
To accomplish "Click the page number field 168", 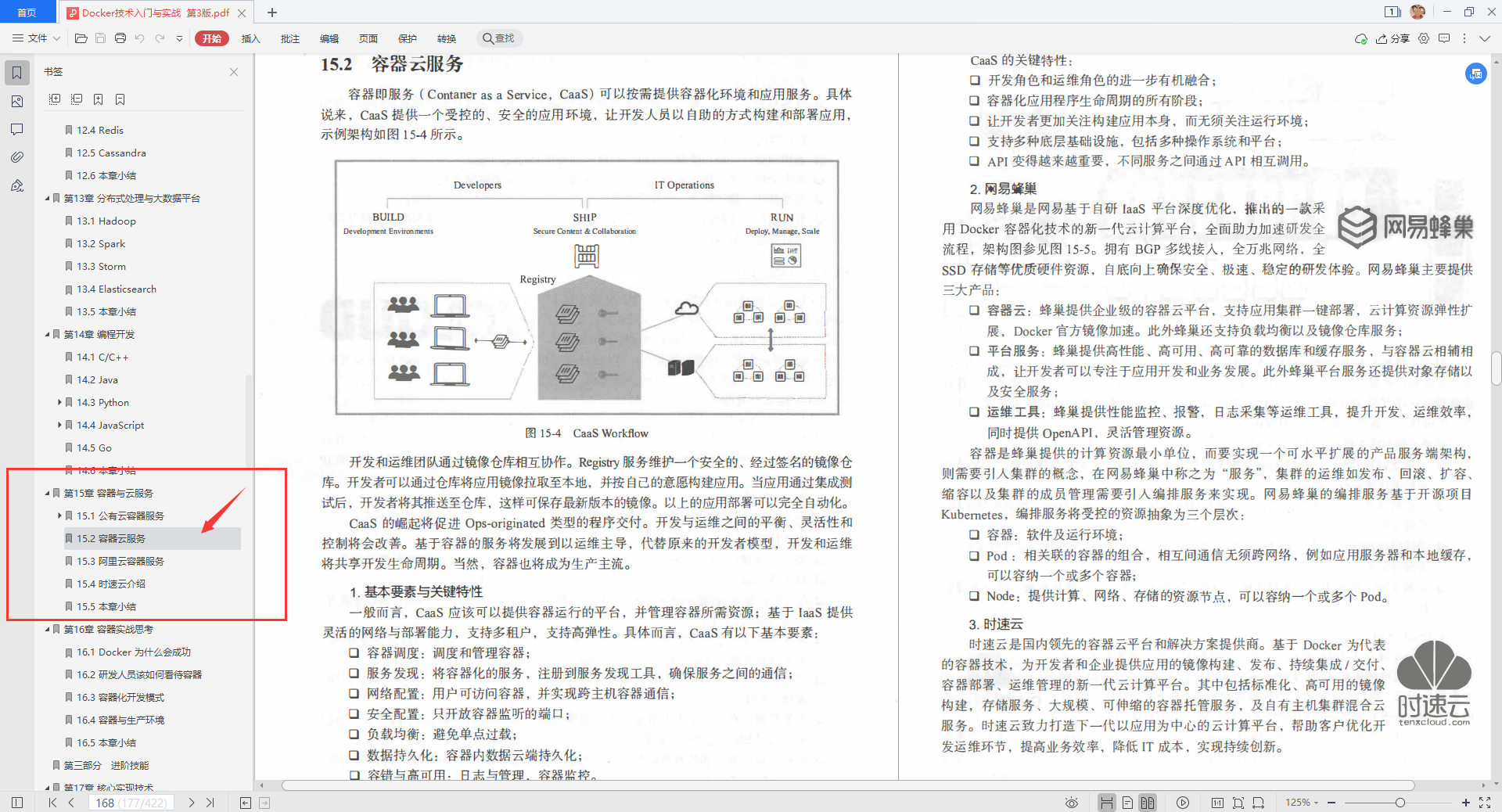I will tap(131, 803).
